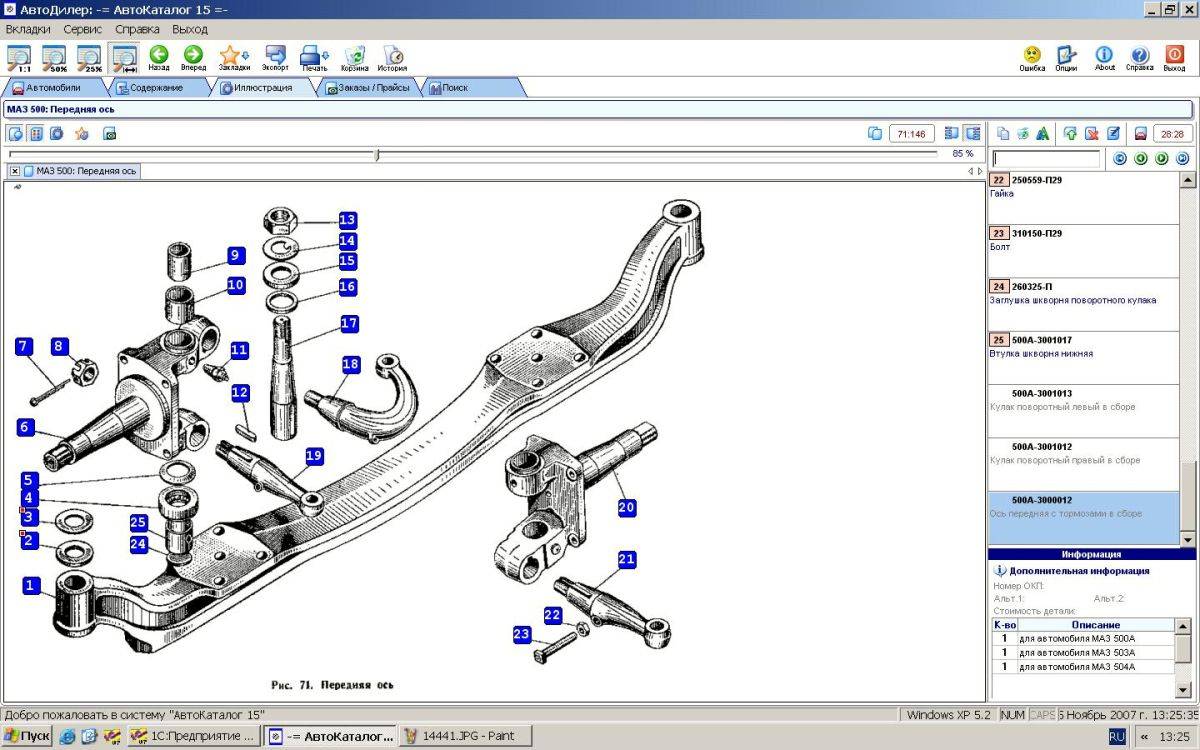Open the Корзина basket
The height and width of the screenshot is (750, 1200).
pos(355,58)
